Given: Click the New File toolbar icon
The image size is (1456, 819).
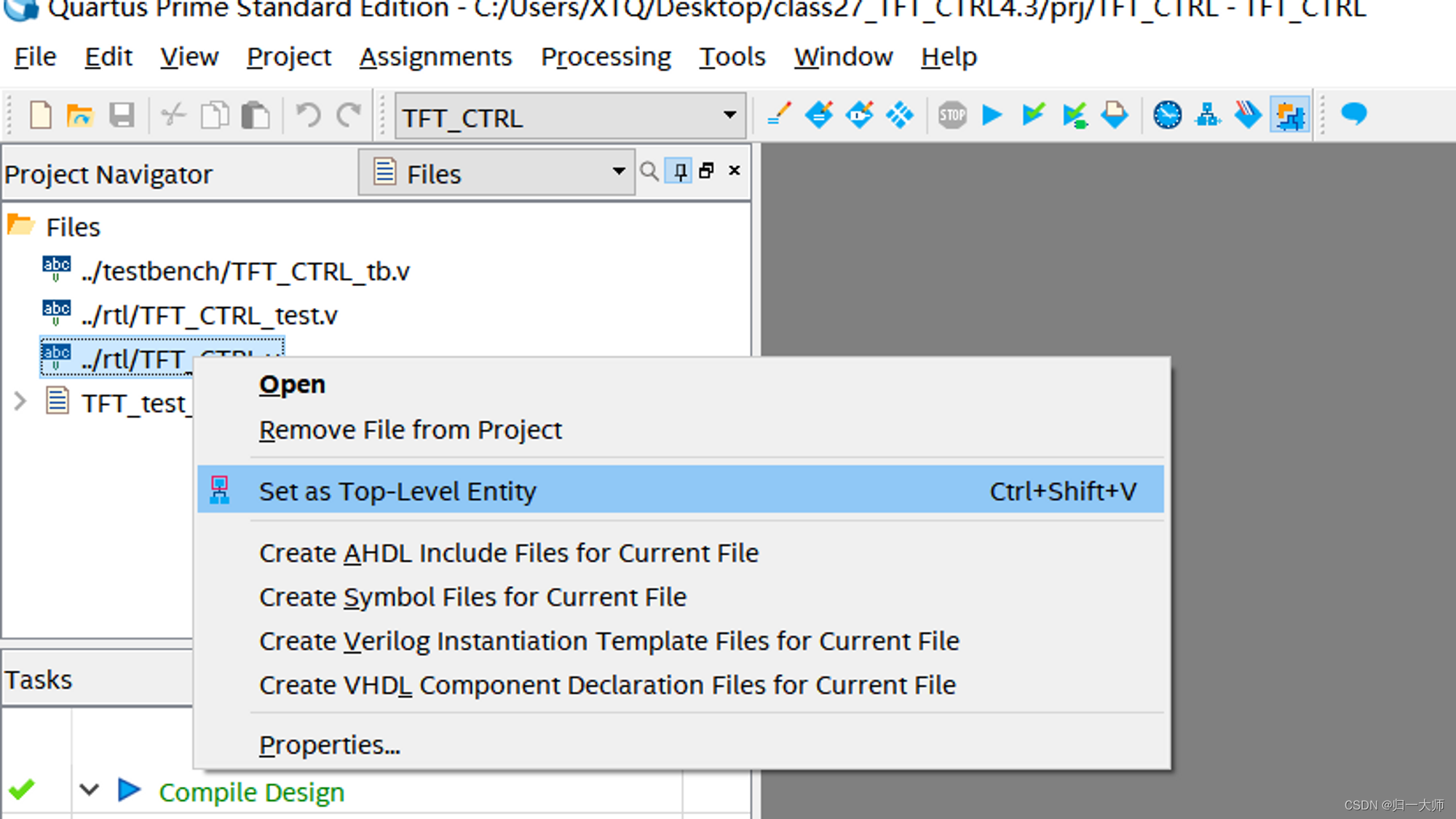Looking at the screenshot, I should [41, 115].
